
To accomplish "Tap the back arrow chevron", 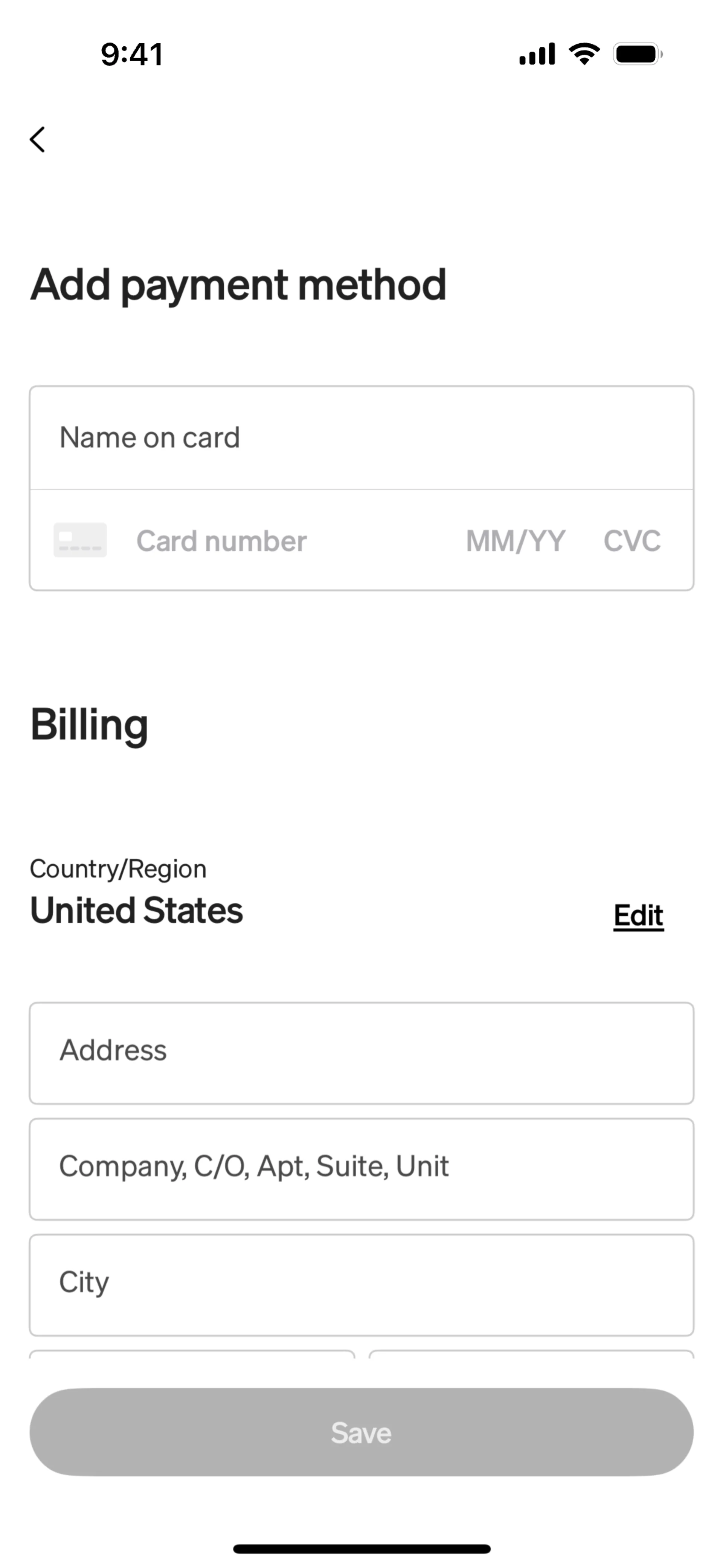I will [x=38, y=139].
